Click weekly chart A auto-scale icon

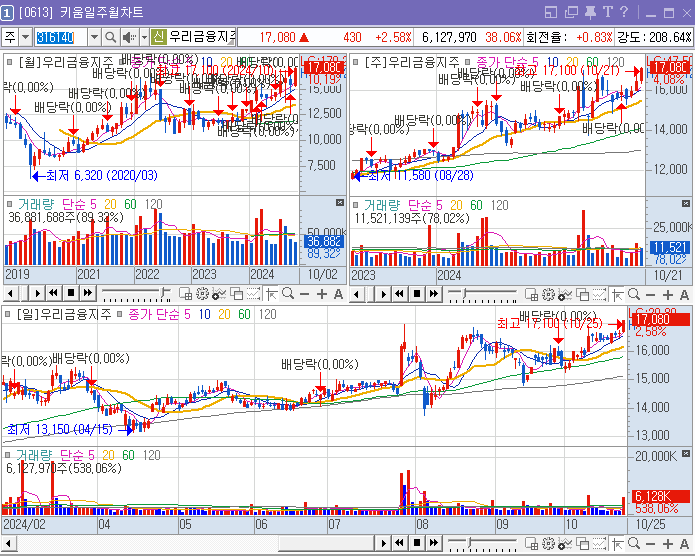[x=684, y=294]
